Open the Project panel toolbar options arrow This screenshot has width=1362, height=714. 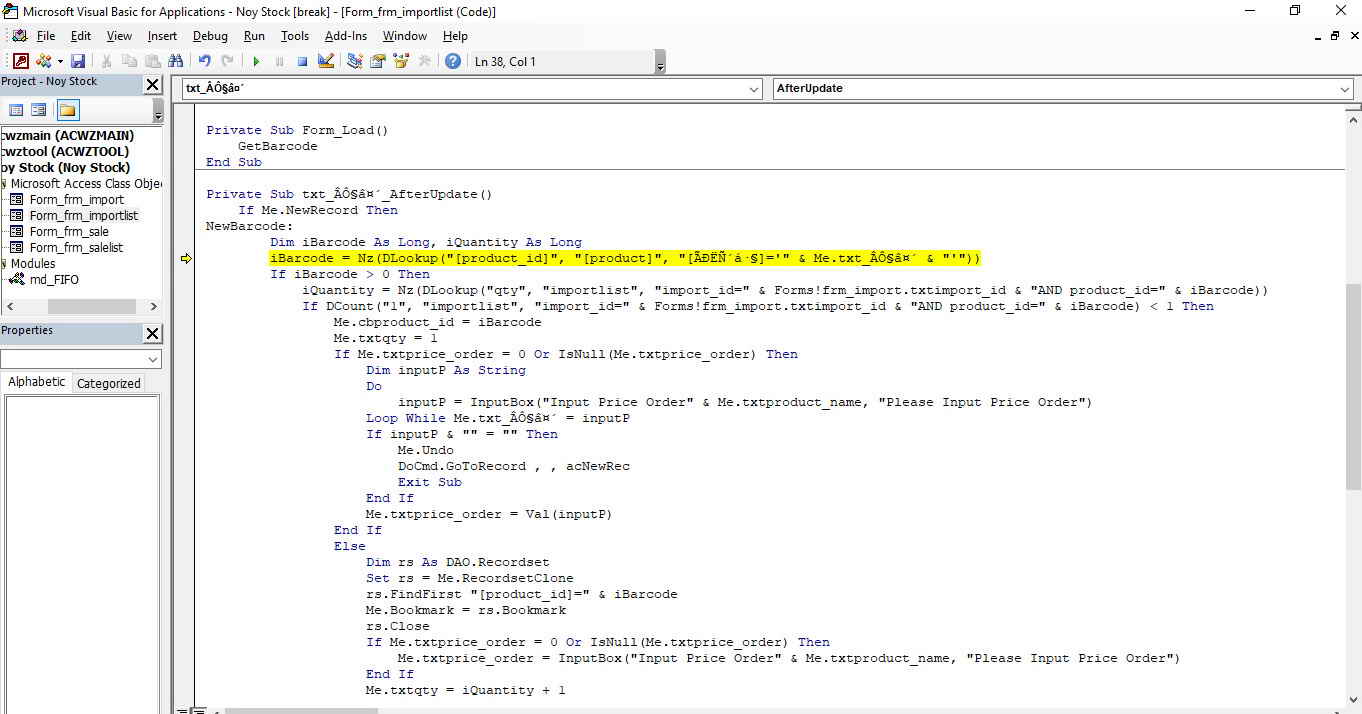(x=158, y=111)
